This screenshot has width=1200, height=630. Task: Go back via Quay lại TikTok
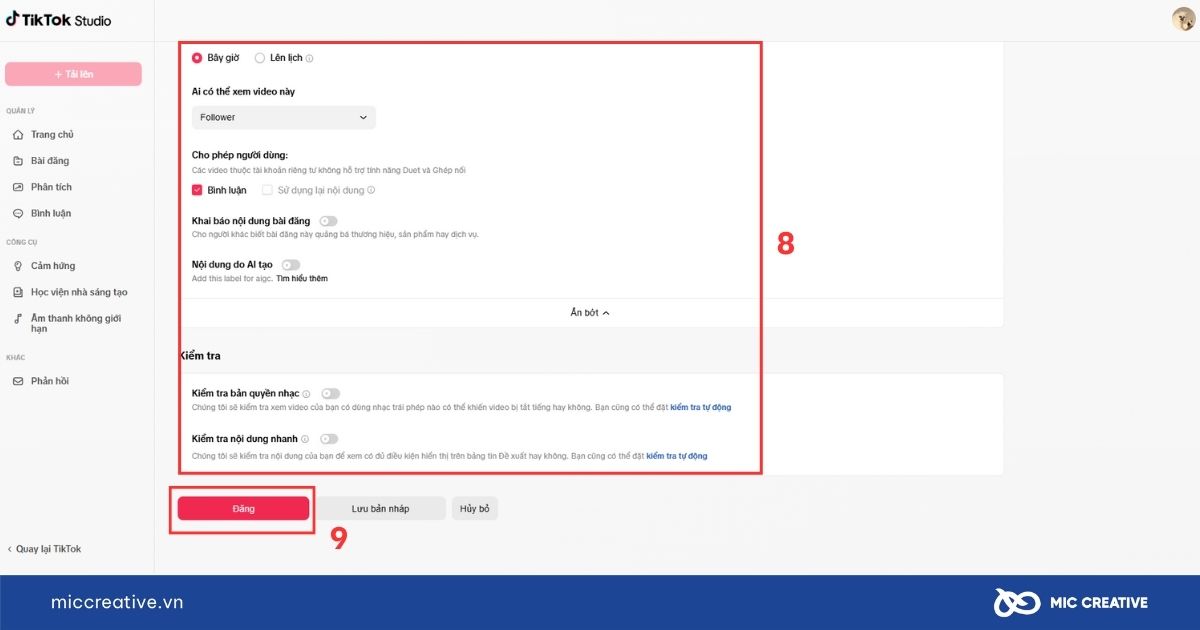coord(45,549)
